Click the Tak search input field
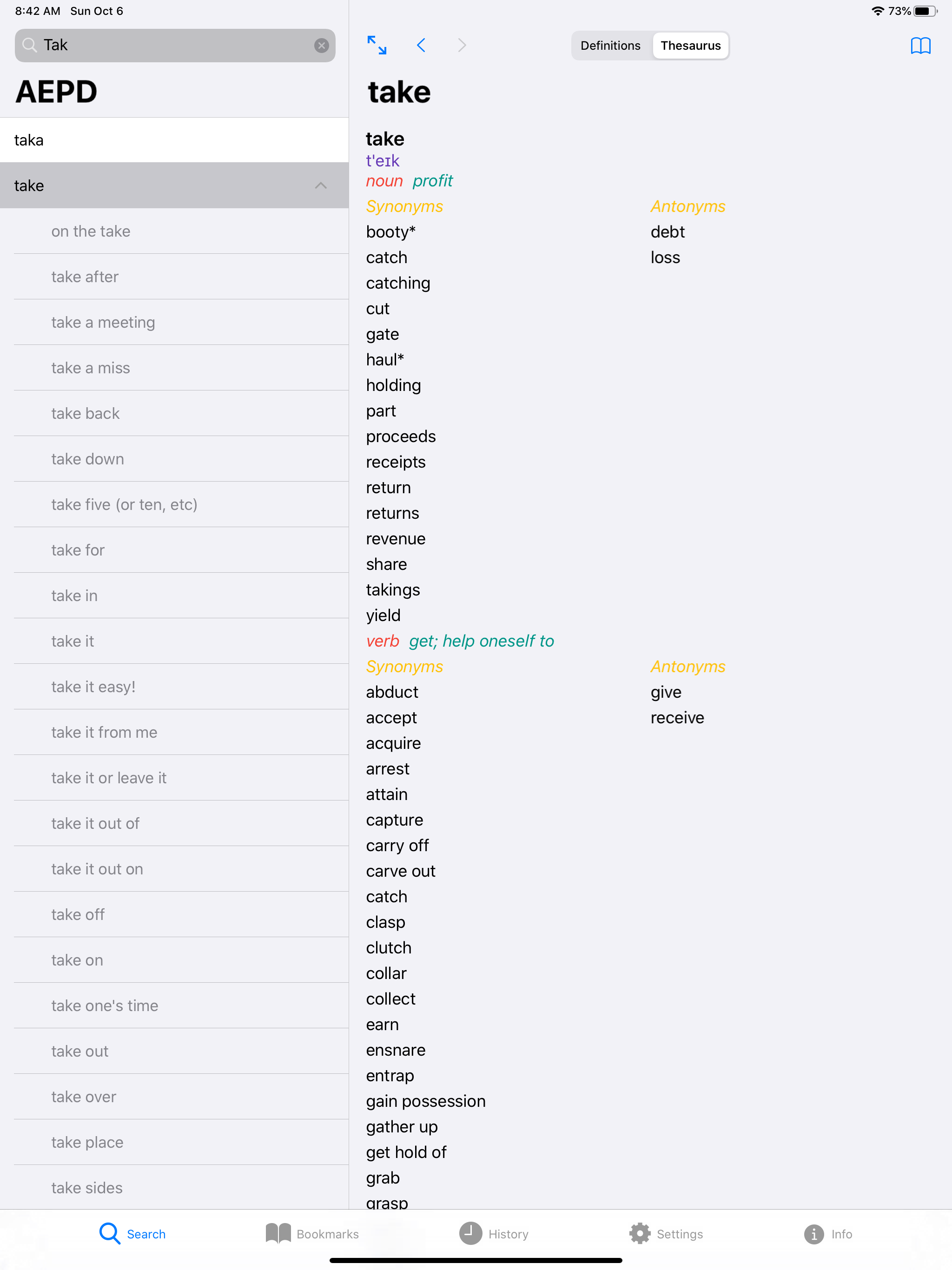The width and height of the screenshot is (952, 1270). pos(175,46)
